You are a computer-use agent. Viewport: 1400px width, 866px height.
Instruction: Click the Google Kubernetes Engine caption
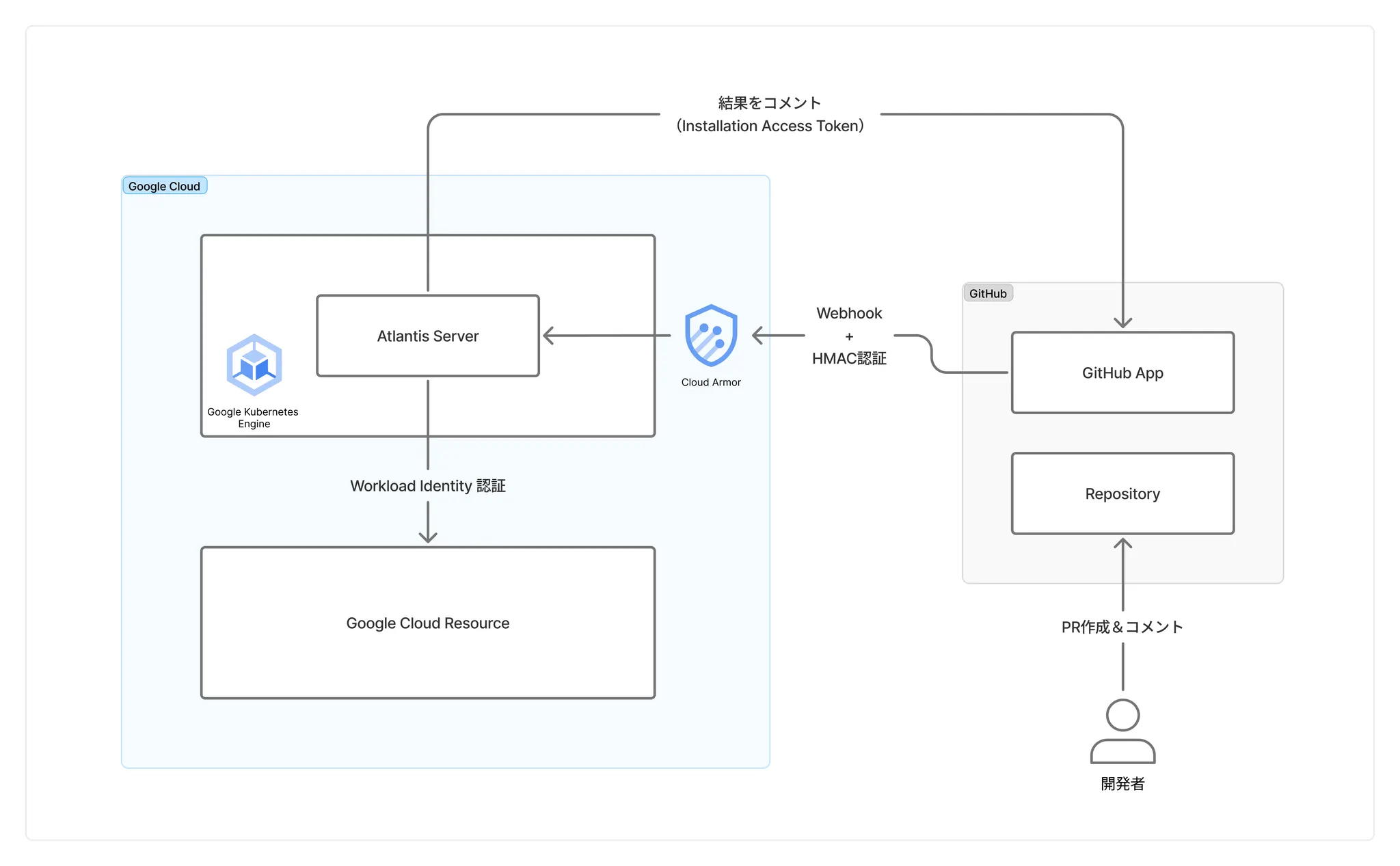pyautogui.click(x=253, y=418)
